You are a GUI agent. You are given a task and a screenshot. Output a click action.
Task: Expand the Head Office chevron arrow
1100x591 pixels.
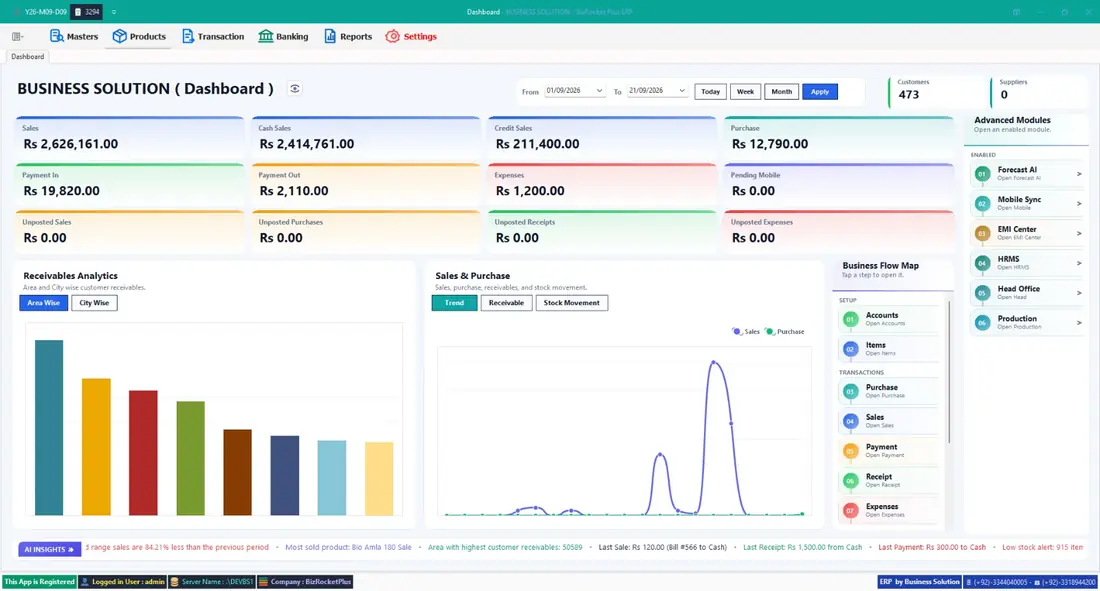1079,293
